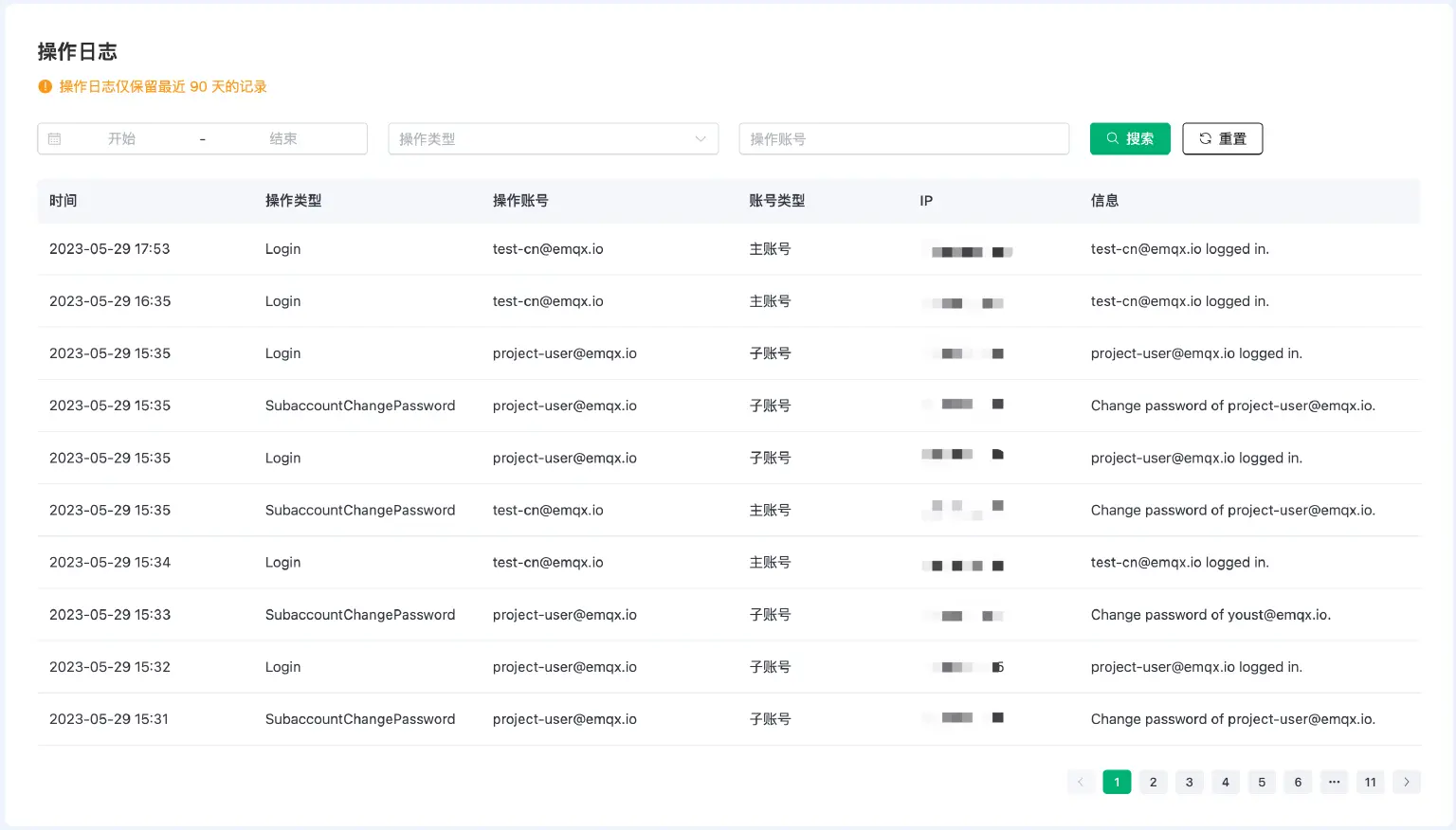Click the chevron icon in the 操作类型 selector

(x=700, y=138)
